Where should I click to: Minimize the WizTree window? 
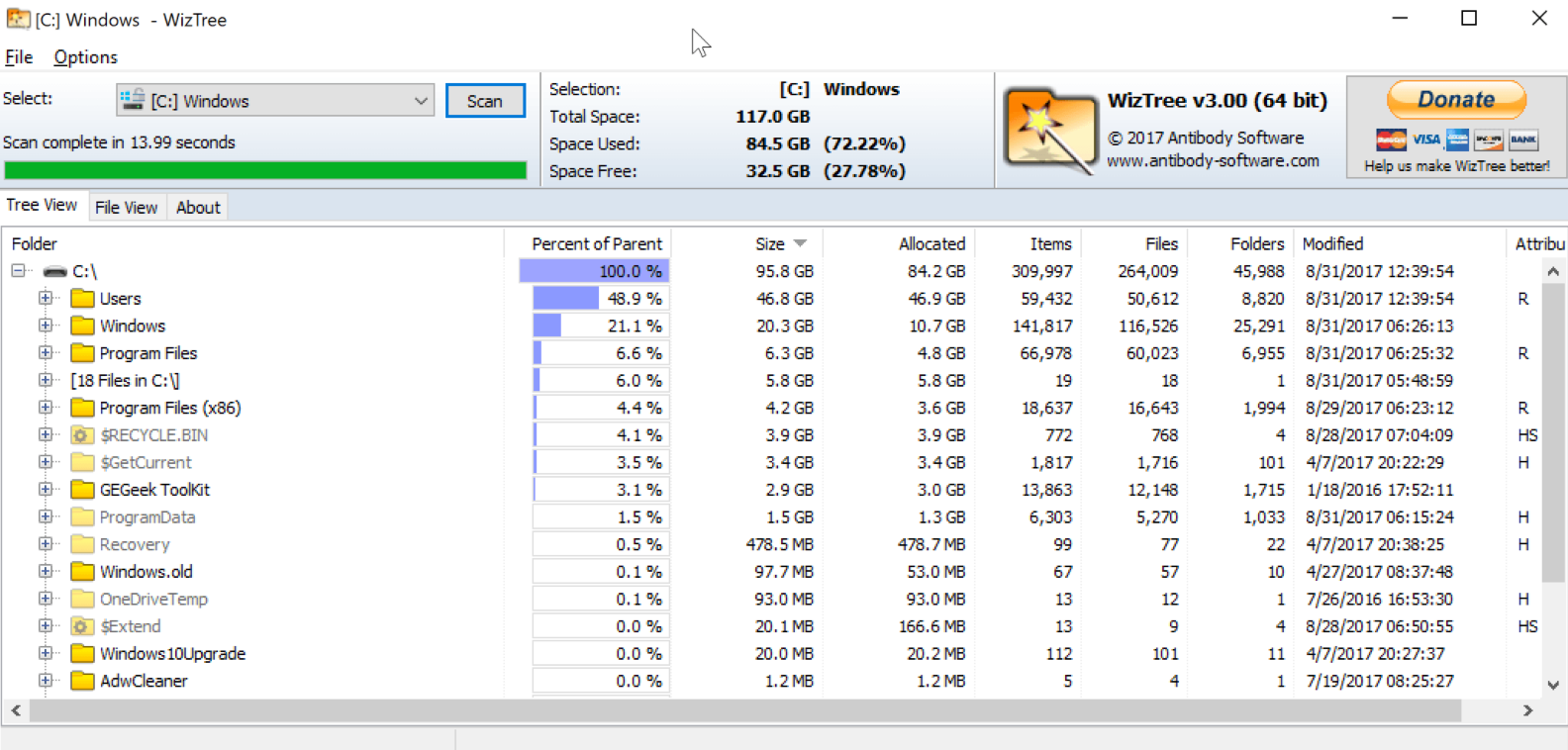pos(1400,19)
